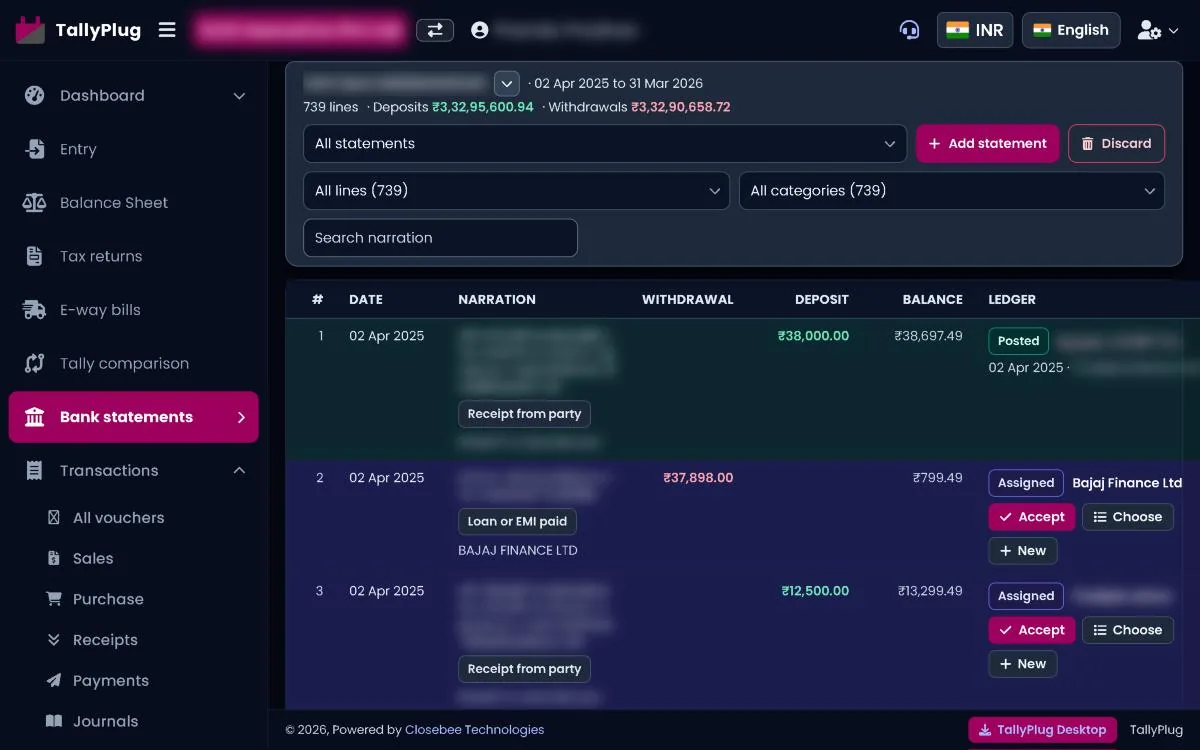The height and width of the screenshot is (750, 1200).
Task: Click the Posted status badge in row 1
Action: pyautogui.click(x=1018, y=341)
